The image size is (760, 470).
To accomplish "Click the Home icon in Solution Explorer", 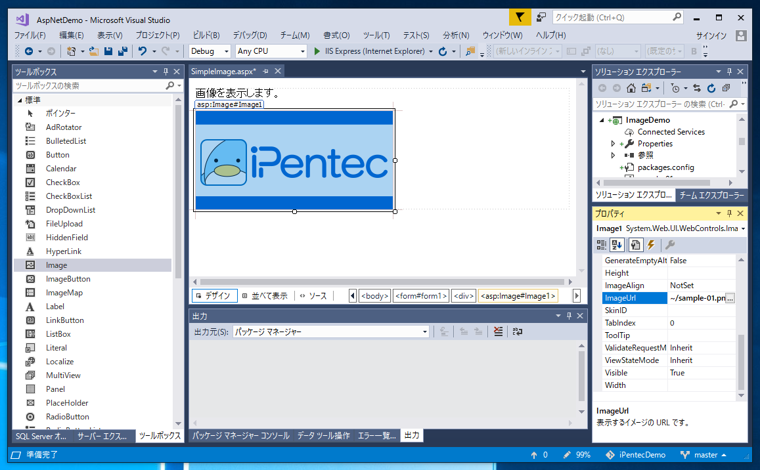I will [631, 88].
